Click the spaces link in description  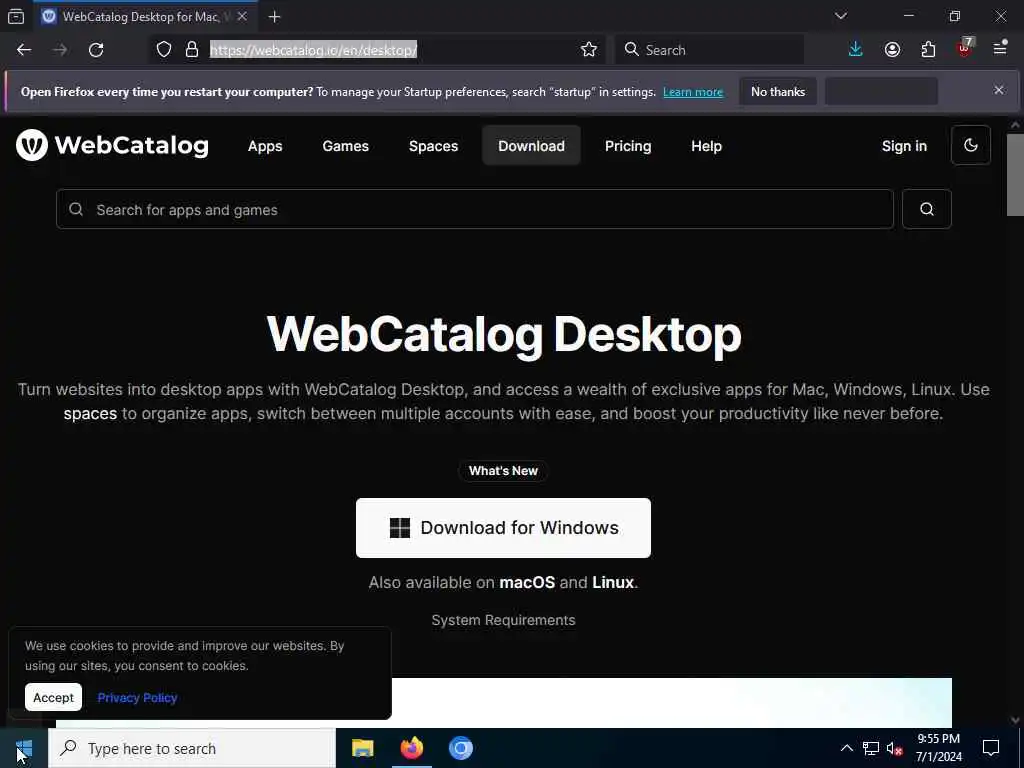(90, 414)
